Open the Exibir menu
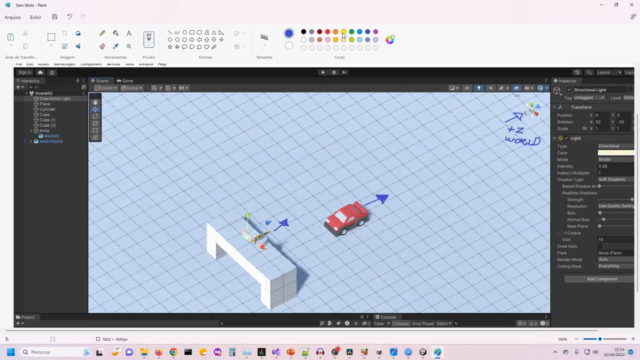 point(36,17)
